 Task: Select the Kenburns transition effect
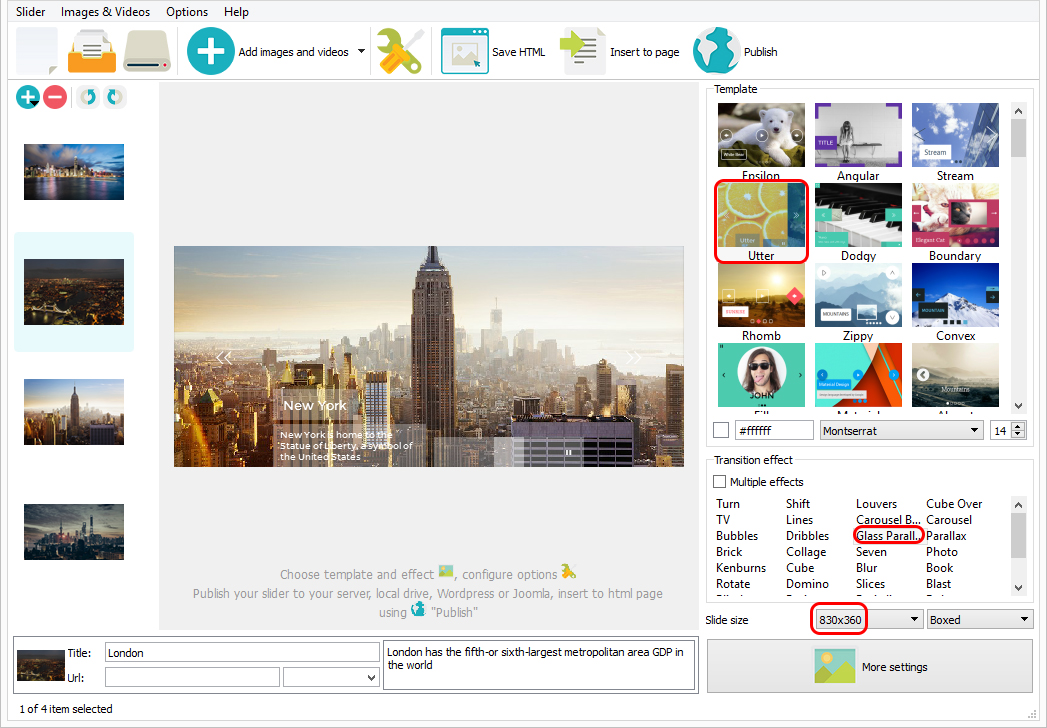[x=741, y=568]
